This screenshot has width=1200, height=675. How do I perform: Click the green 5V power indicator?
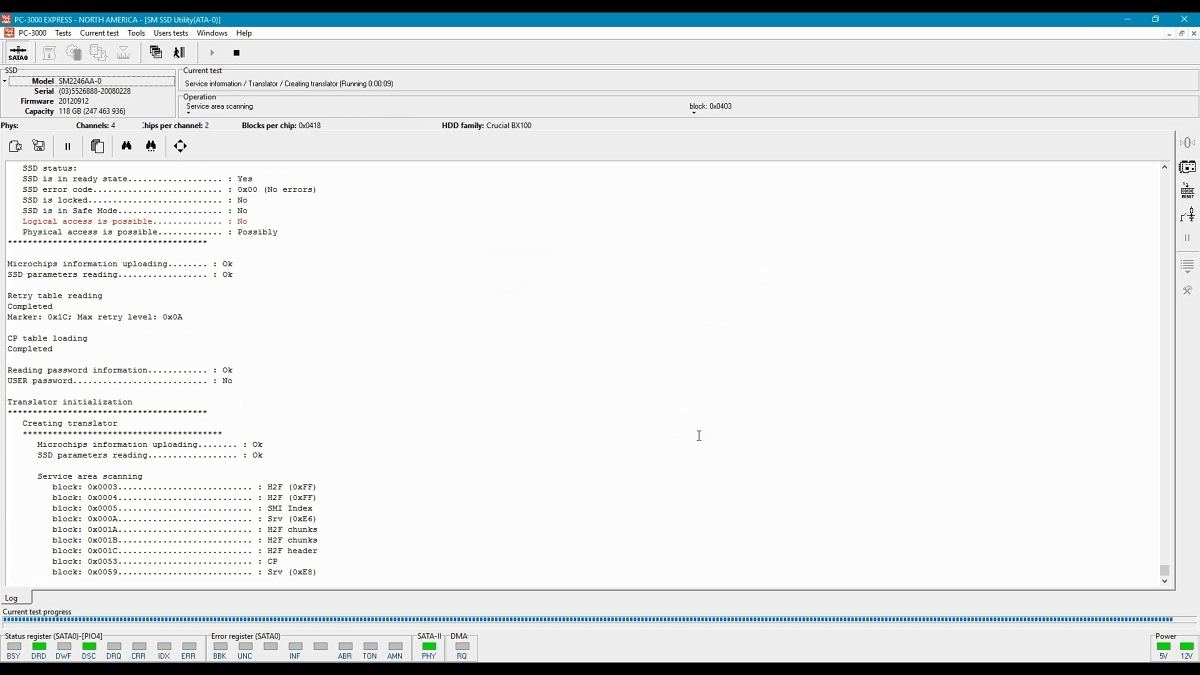click(x=1163, y=647)
